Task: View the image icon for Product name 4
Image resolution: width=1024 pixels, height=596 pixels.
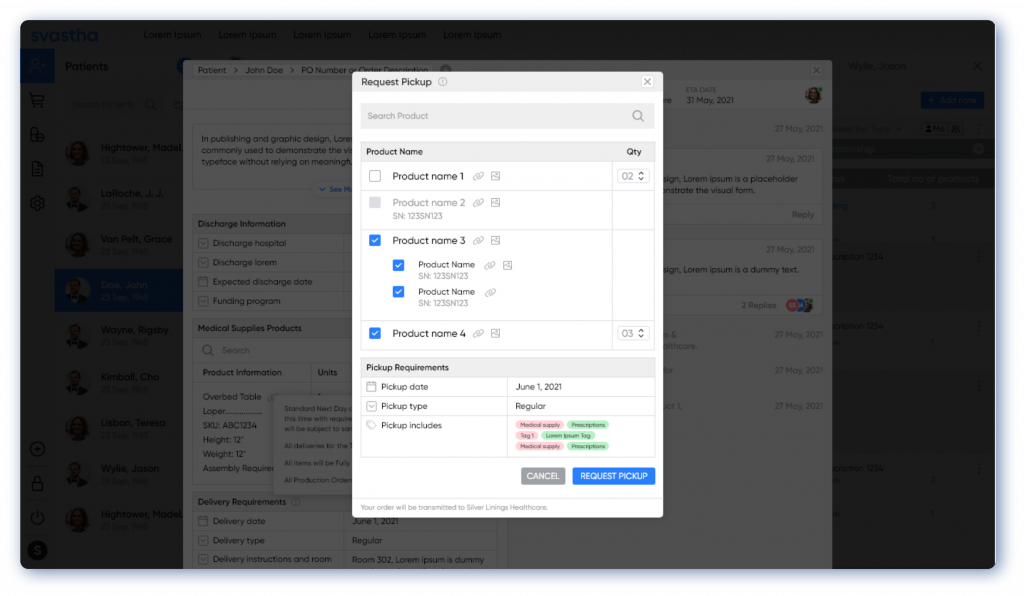Action: click(x=496, y=334)
